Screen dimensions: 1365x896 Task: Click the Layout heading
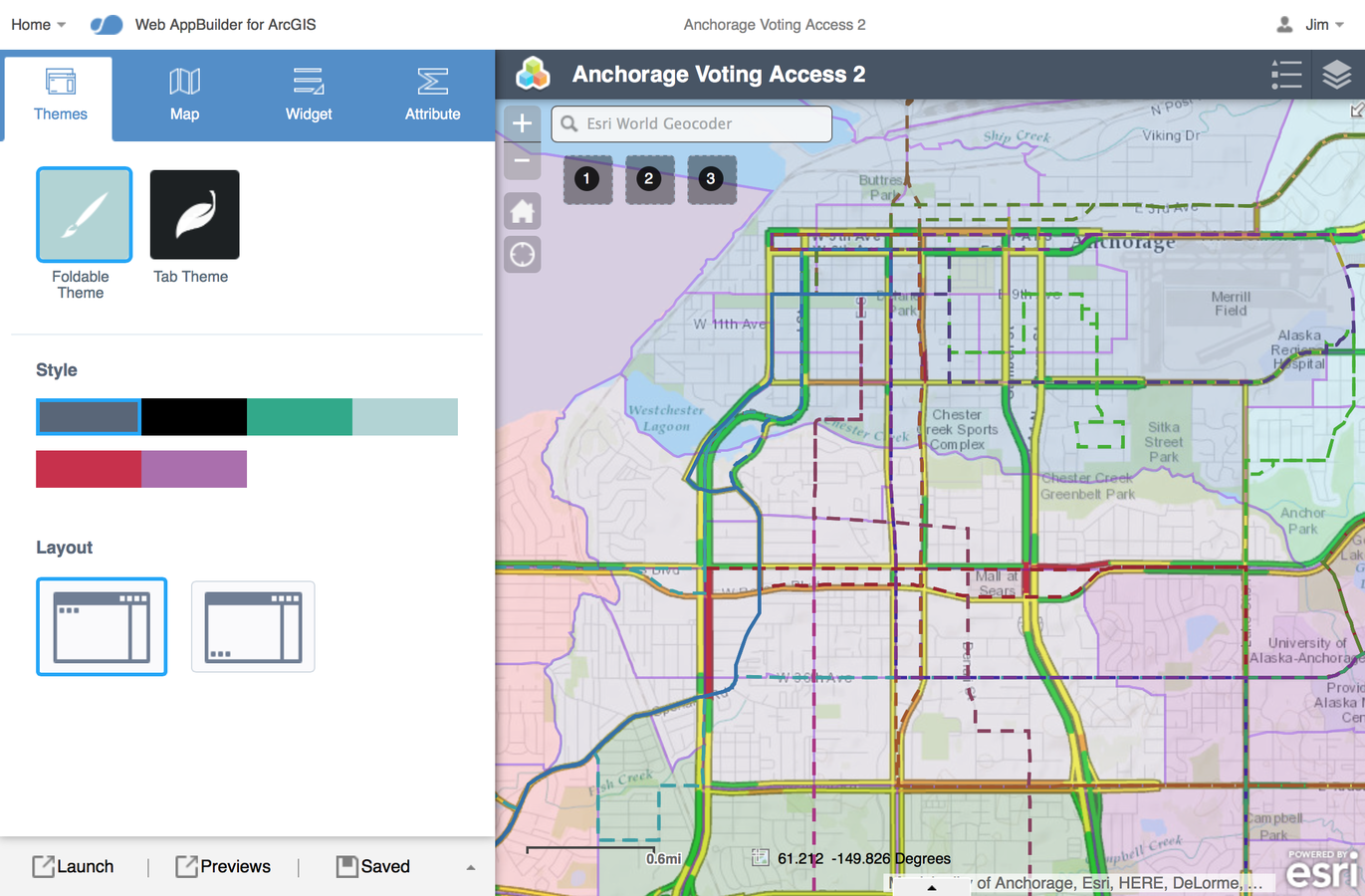(x=64, y=548)
